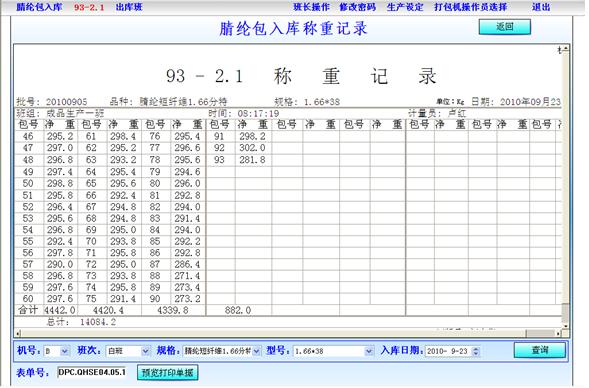Click package number 82 cell
This screenshot has height=388, width=589.
pyautogui.click(x=155, y=207)
